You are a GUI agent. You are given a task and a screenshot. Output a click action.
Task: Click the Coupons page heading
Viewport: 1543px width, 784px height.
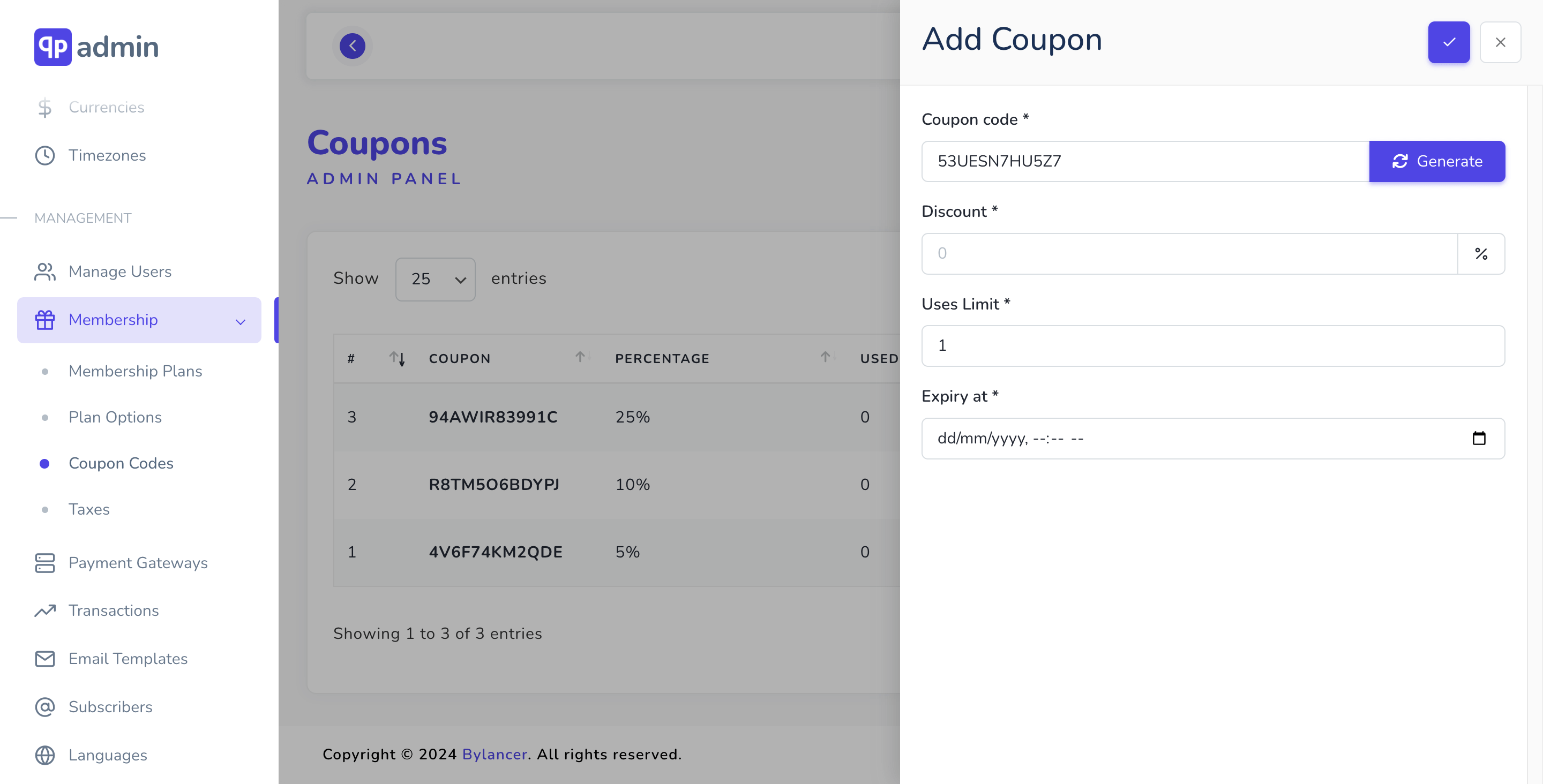pos(377,143)
